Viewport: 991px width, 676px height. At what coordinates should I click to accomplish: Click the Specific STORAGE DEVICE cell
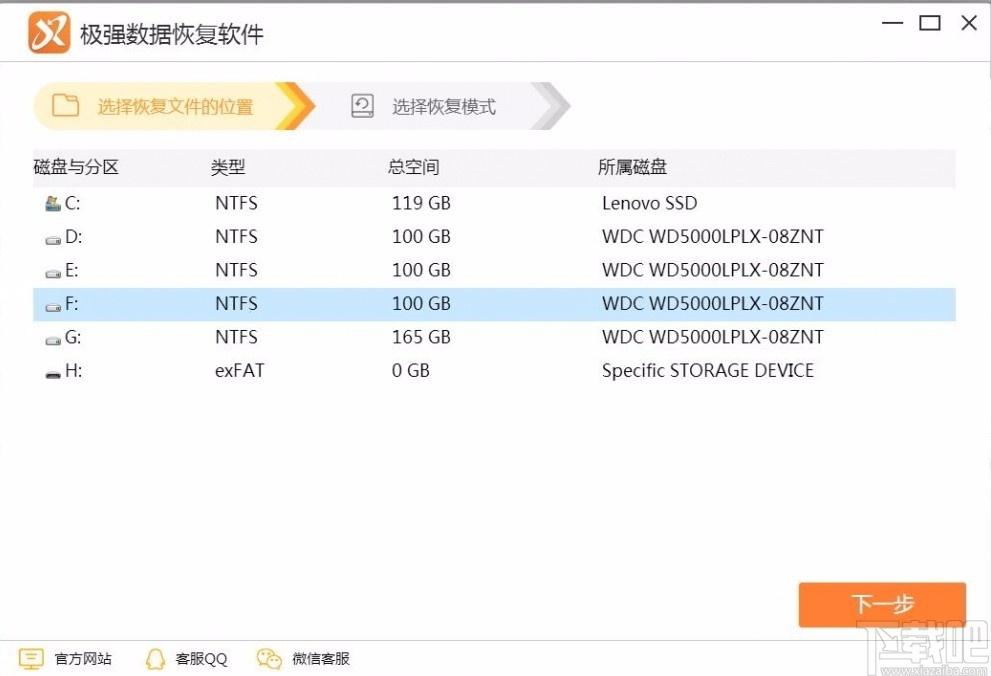pos(708,370)
